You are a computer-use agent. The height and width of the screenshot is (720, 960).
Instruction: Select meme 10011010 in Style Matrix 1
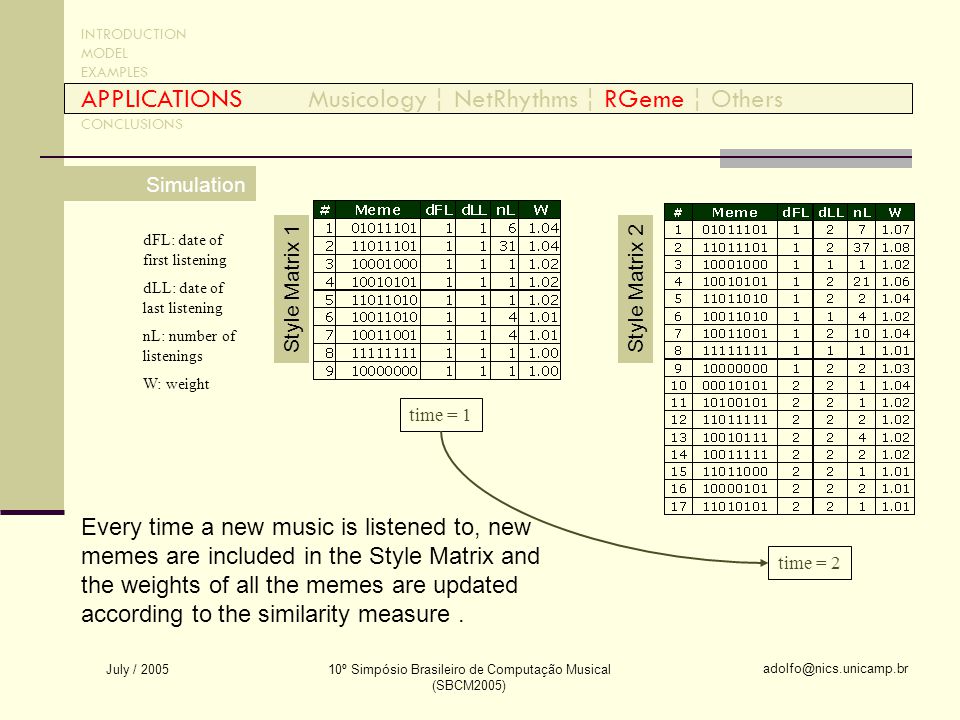tap(384, 317)
